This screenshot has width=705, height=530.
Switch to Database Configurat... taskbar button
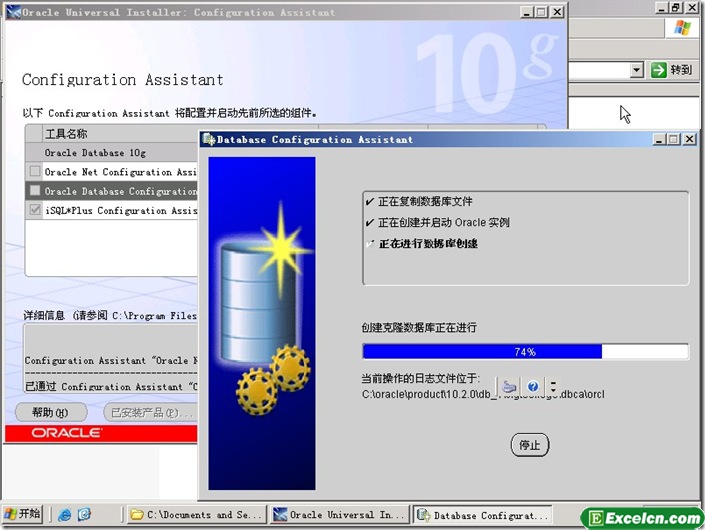483,515
